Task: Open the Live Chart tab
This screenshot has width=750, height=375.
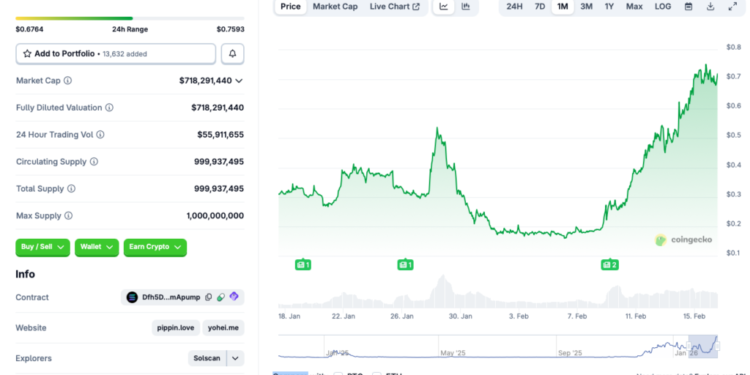Action: [x=395, y=7]
